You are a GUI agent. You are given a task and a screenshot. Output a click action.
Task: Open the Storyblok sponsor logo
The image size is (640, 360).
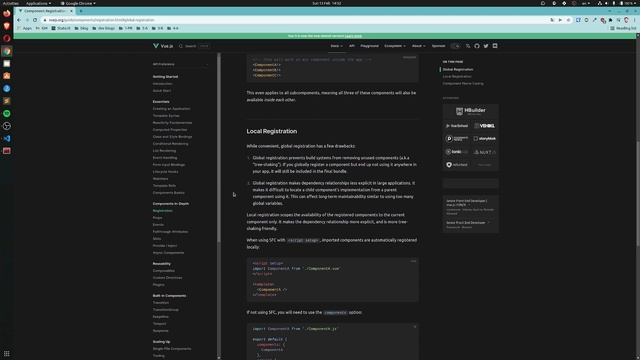[x=484, y=139]
